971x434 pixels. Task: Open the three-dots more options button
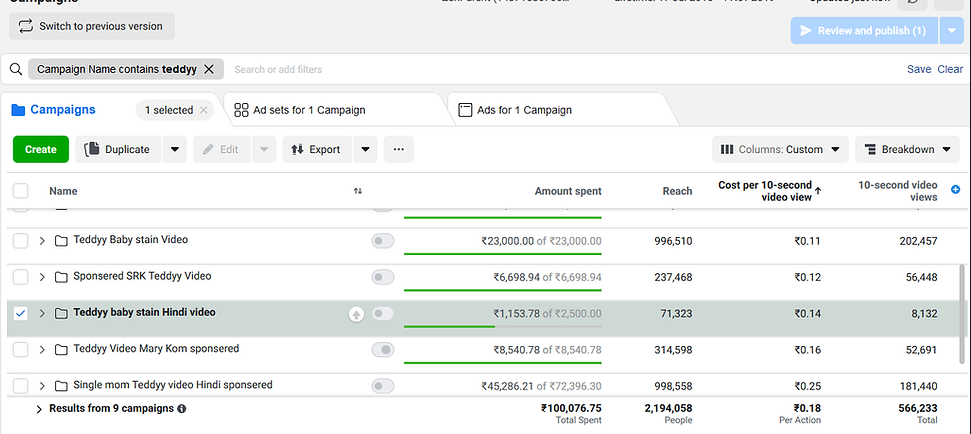click(398, 150)
